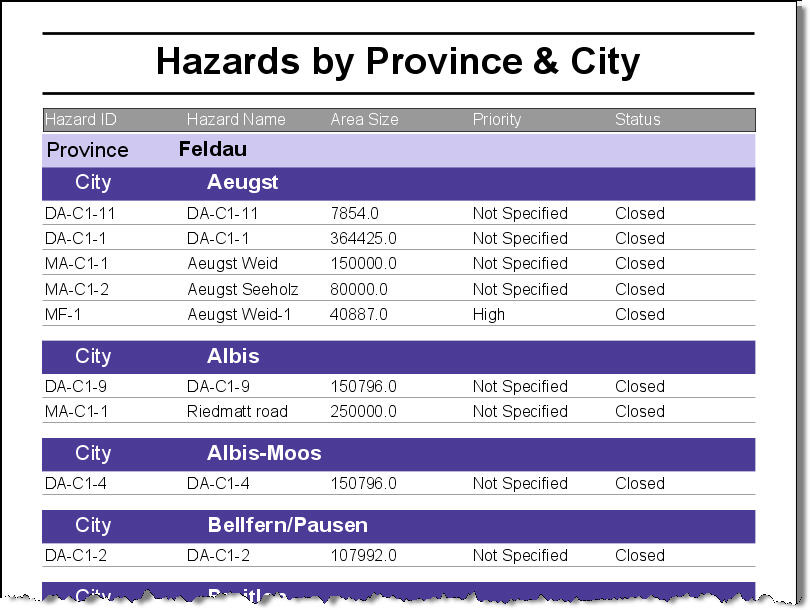
Task: Select the MF-1 hazard ID
Action: click(61, 314)
